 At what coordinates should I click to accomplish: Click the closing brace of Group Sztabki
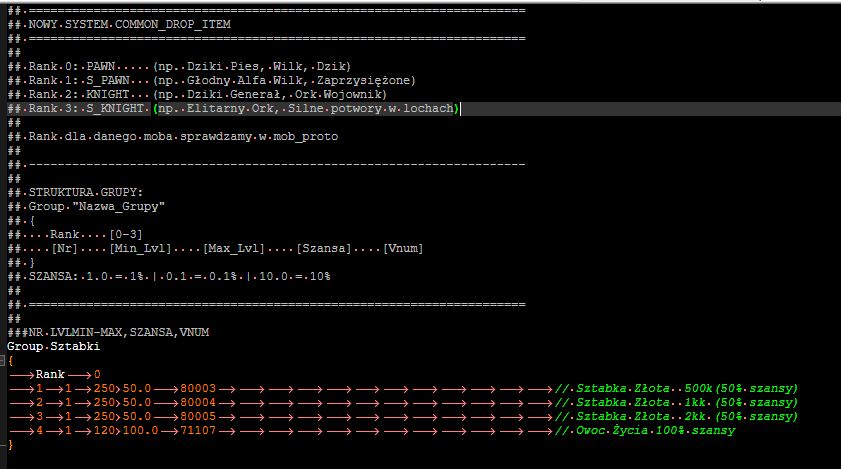[x=11, y=444]
